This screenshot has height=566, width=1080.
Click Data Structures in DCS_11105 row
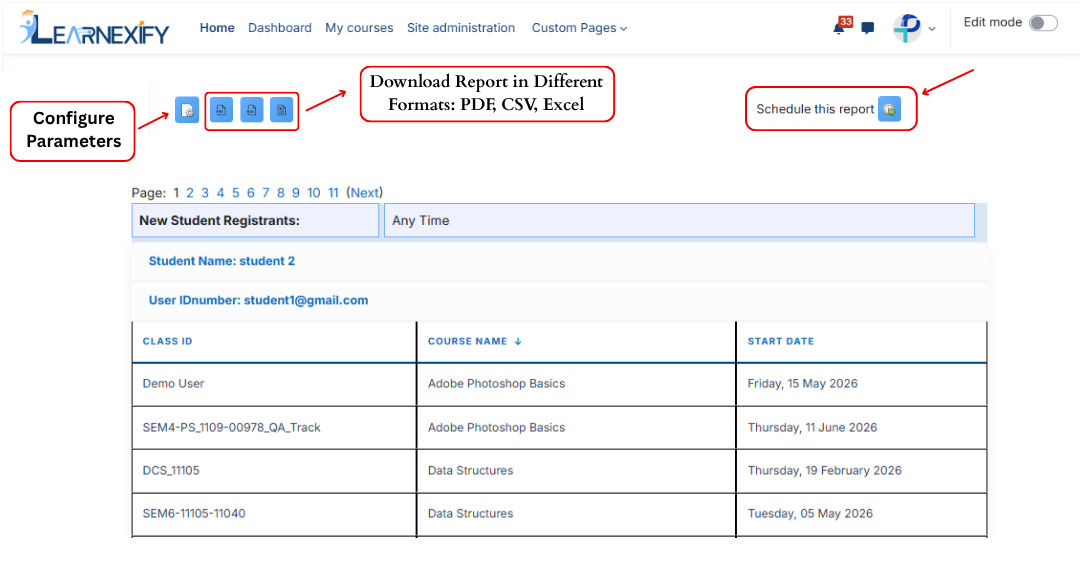click(470, 470)
